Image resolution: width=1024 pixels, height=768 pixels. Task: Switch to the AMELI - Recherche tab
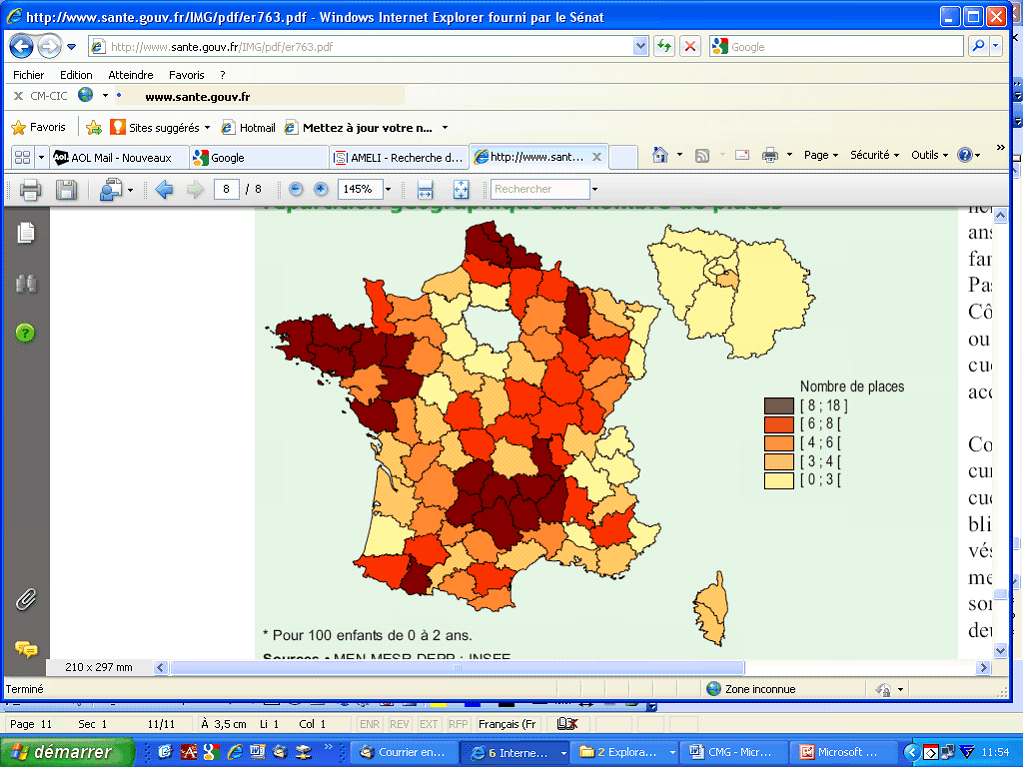tap(400, 158)
